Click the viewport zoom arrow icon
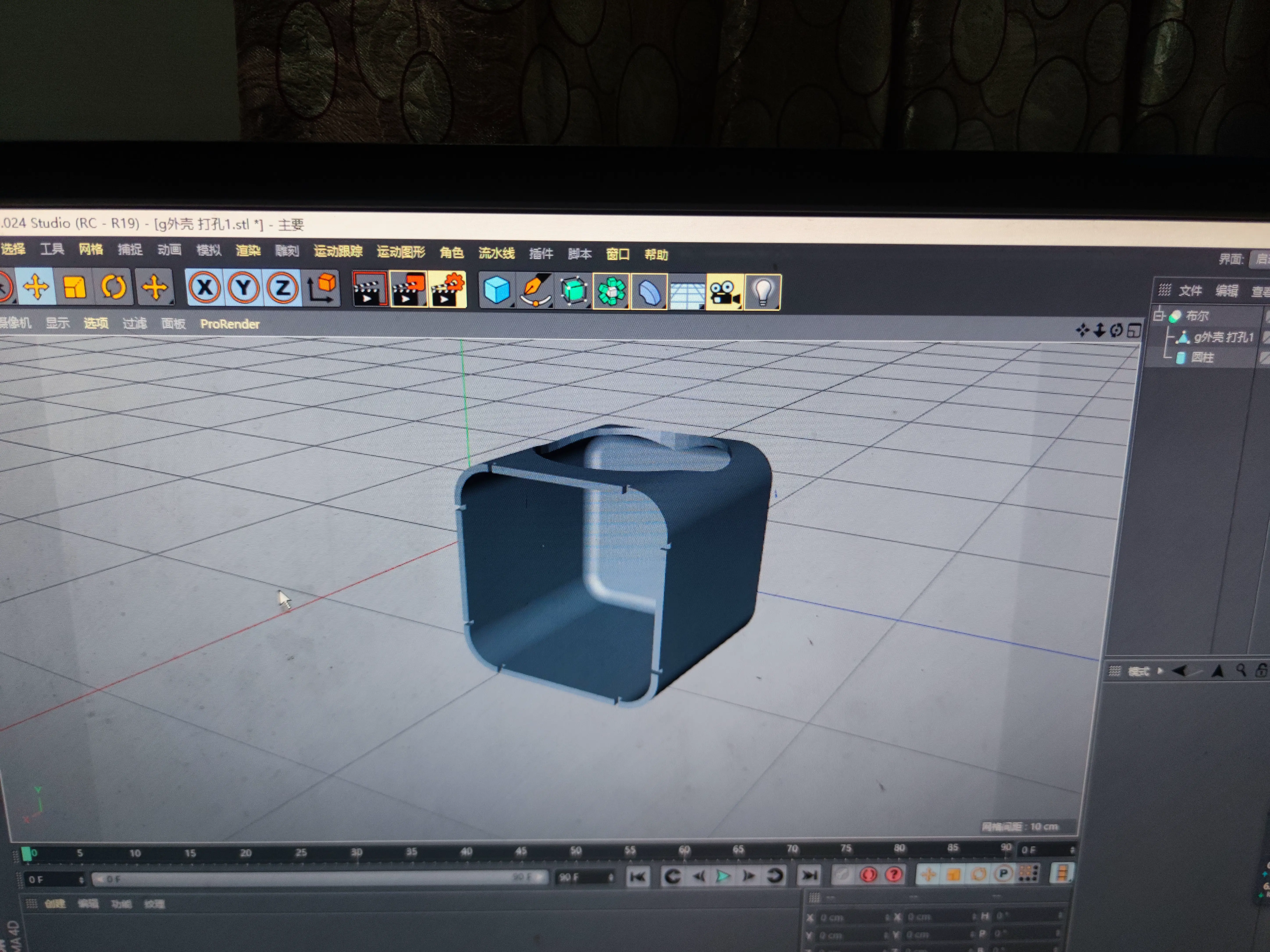The image size is (1270, 952). 1099,330
